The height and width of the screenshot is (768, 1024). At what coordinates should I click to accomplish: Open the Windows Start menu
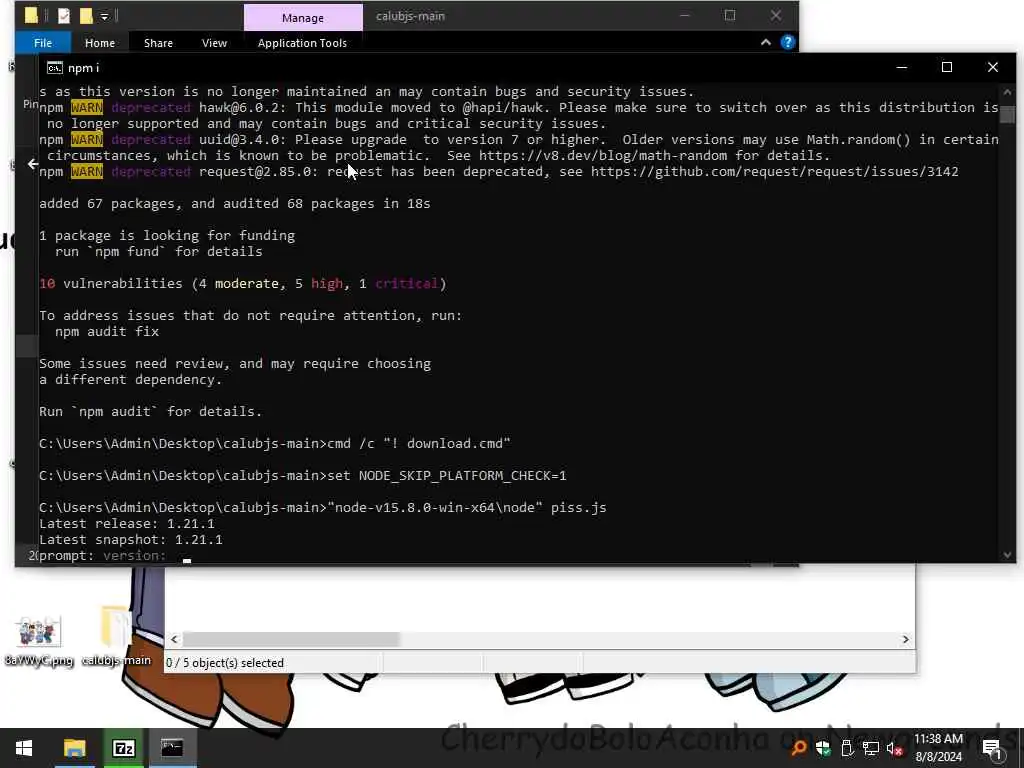coord(24,748)
